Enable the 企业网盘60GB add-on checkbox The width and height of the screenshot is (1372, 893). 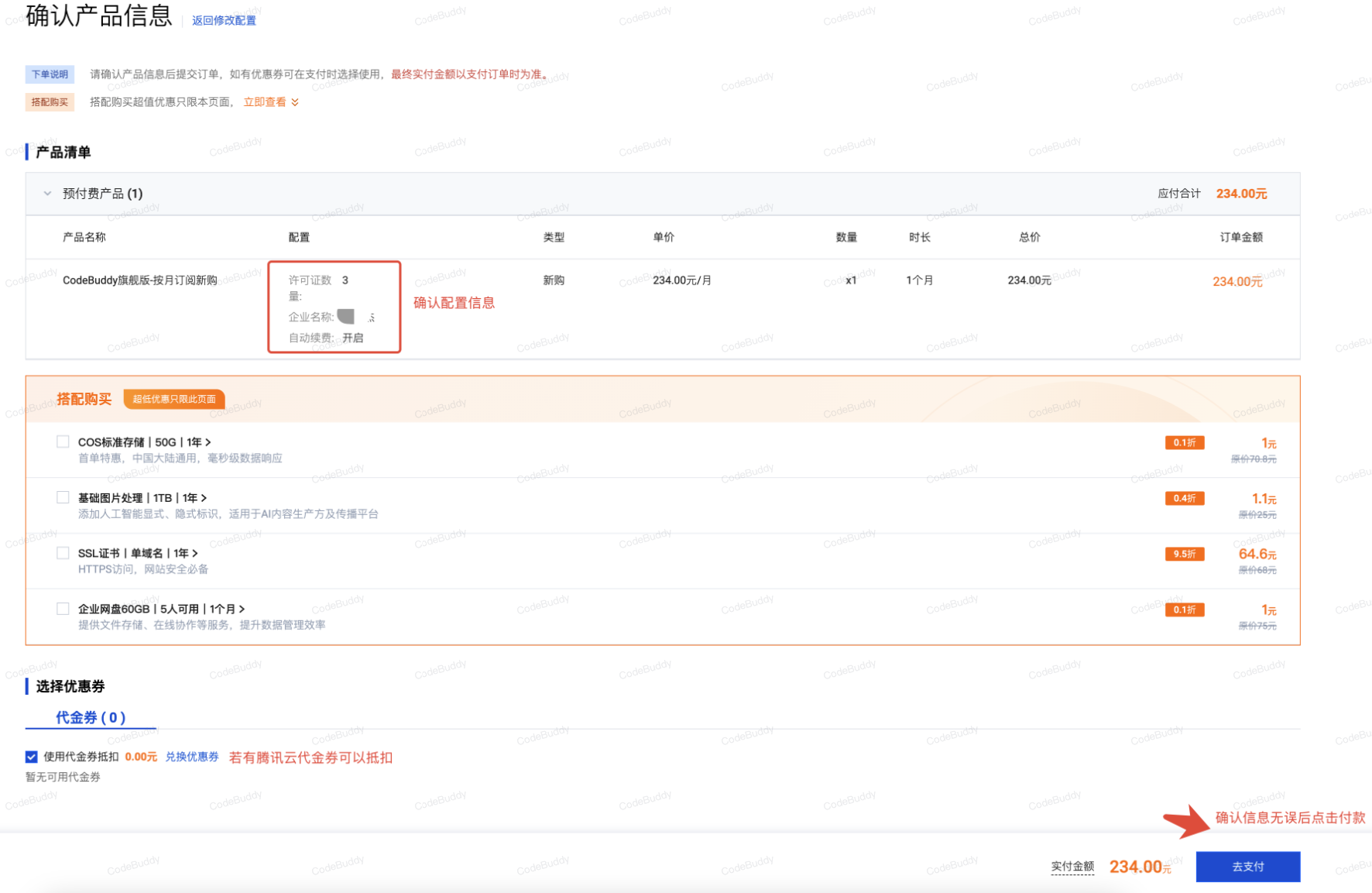pos(63,609)
